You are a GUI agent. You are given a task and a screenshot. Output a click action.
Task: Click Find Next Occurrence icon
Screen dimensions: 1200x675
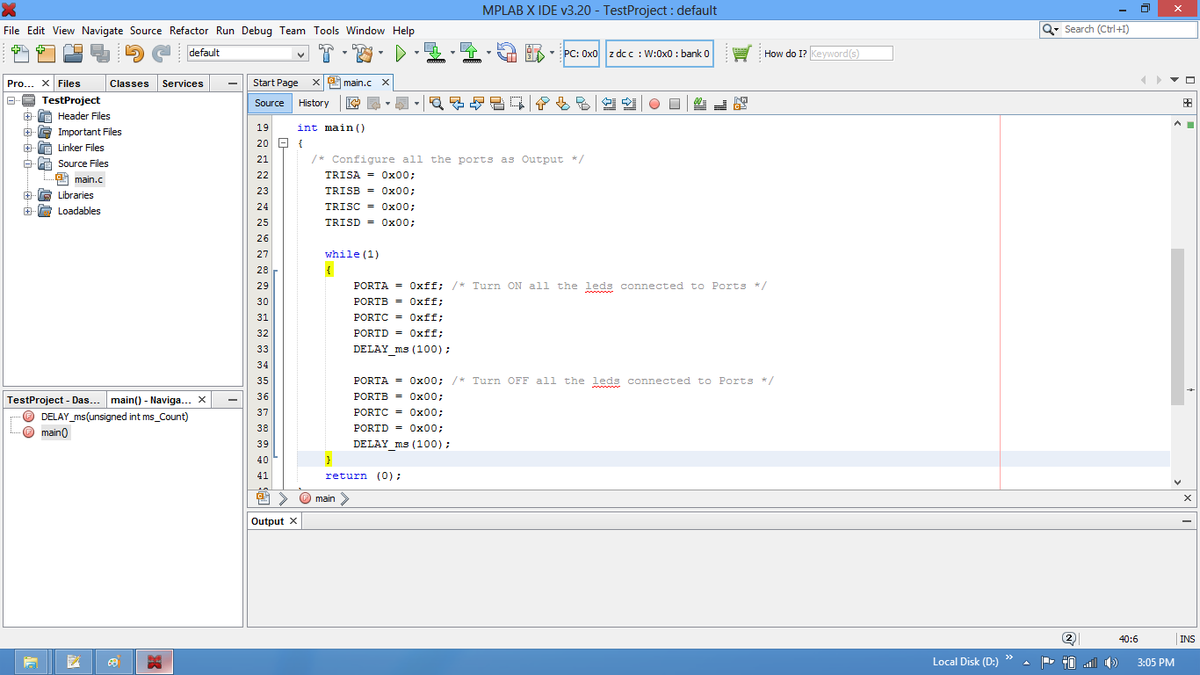pos(476,103)
